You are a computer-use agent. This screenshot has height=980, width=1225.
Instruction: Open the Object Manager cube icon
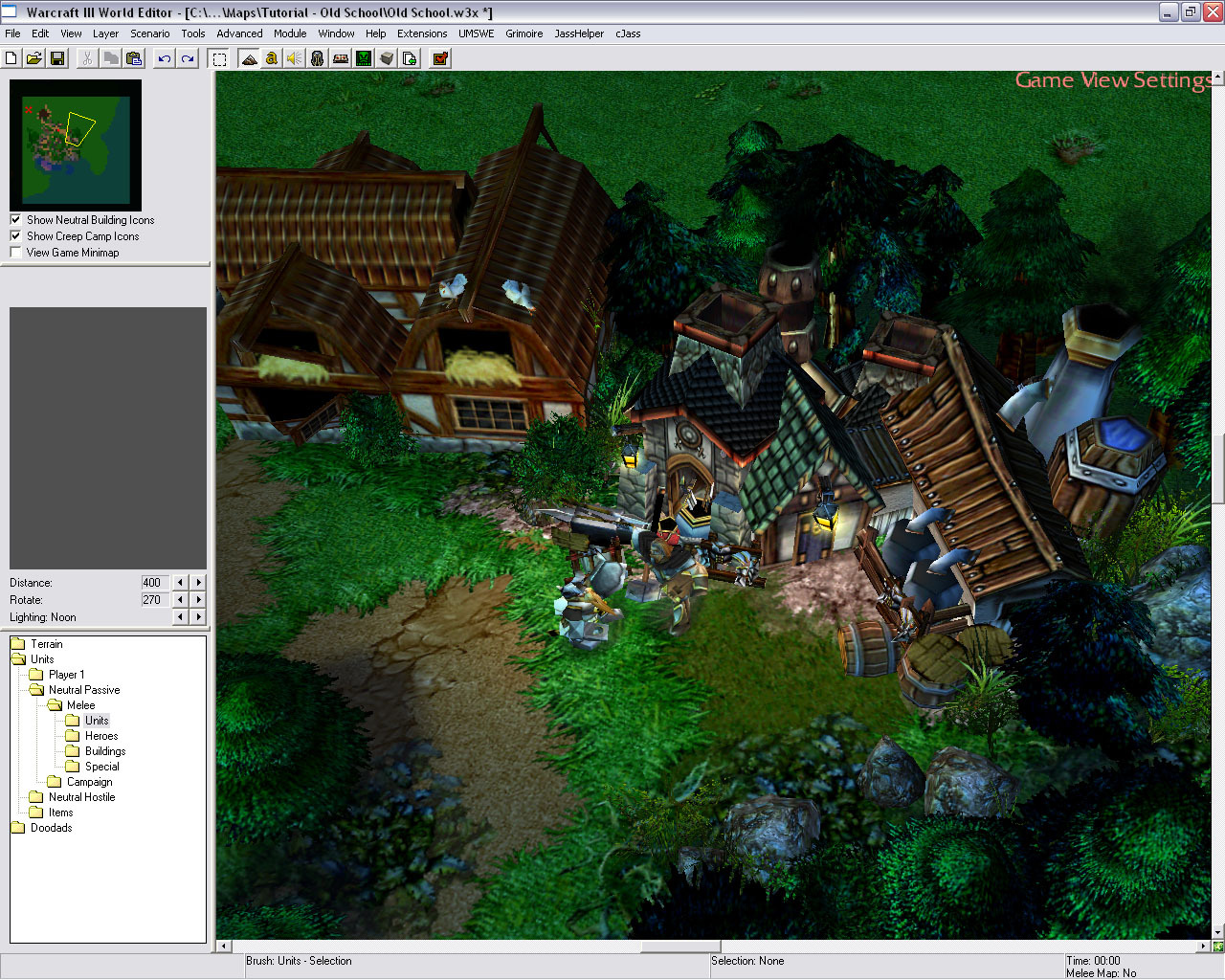point(387,58)
